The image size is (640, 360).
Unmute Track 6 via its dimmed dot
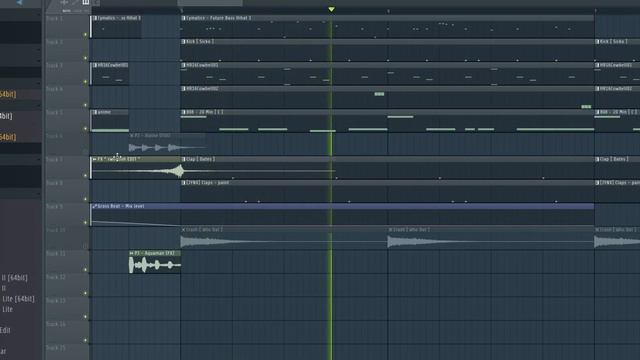click(85, 152)
